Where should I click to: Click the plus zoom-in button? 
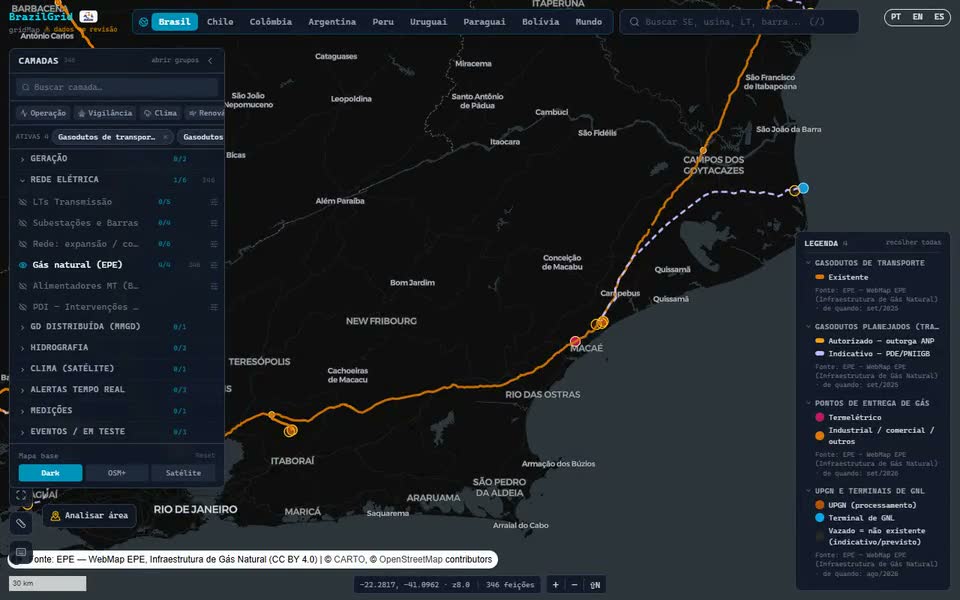tap(555, 585)
